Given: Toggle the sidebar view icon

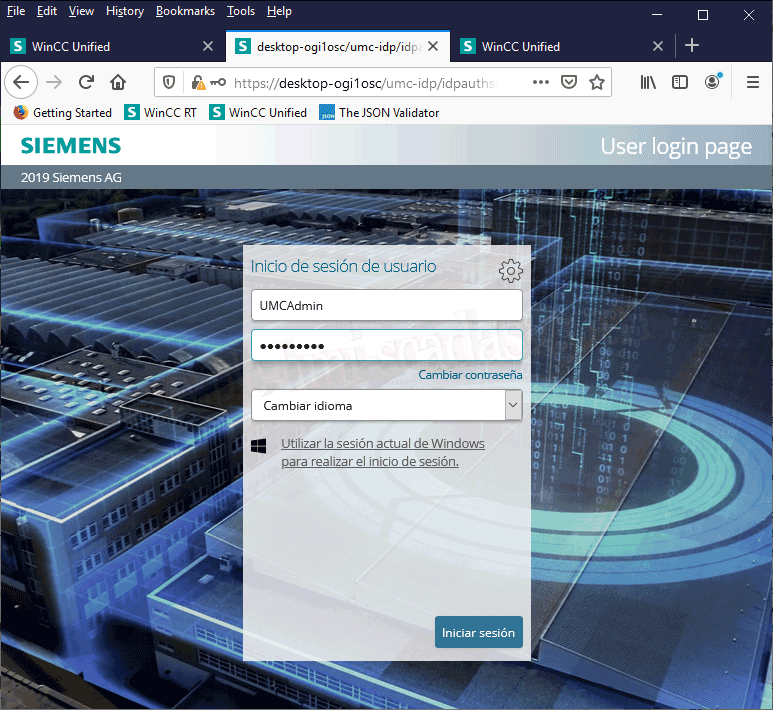Looking at the screenshot, I should pos(680,82).
